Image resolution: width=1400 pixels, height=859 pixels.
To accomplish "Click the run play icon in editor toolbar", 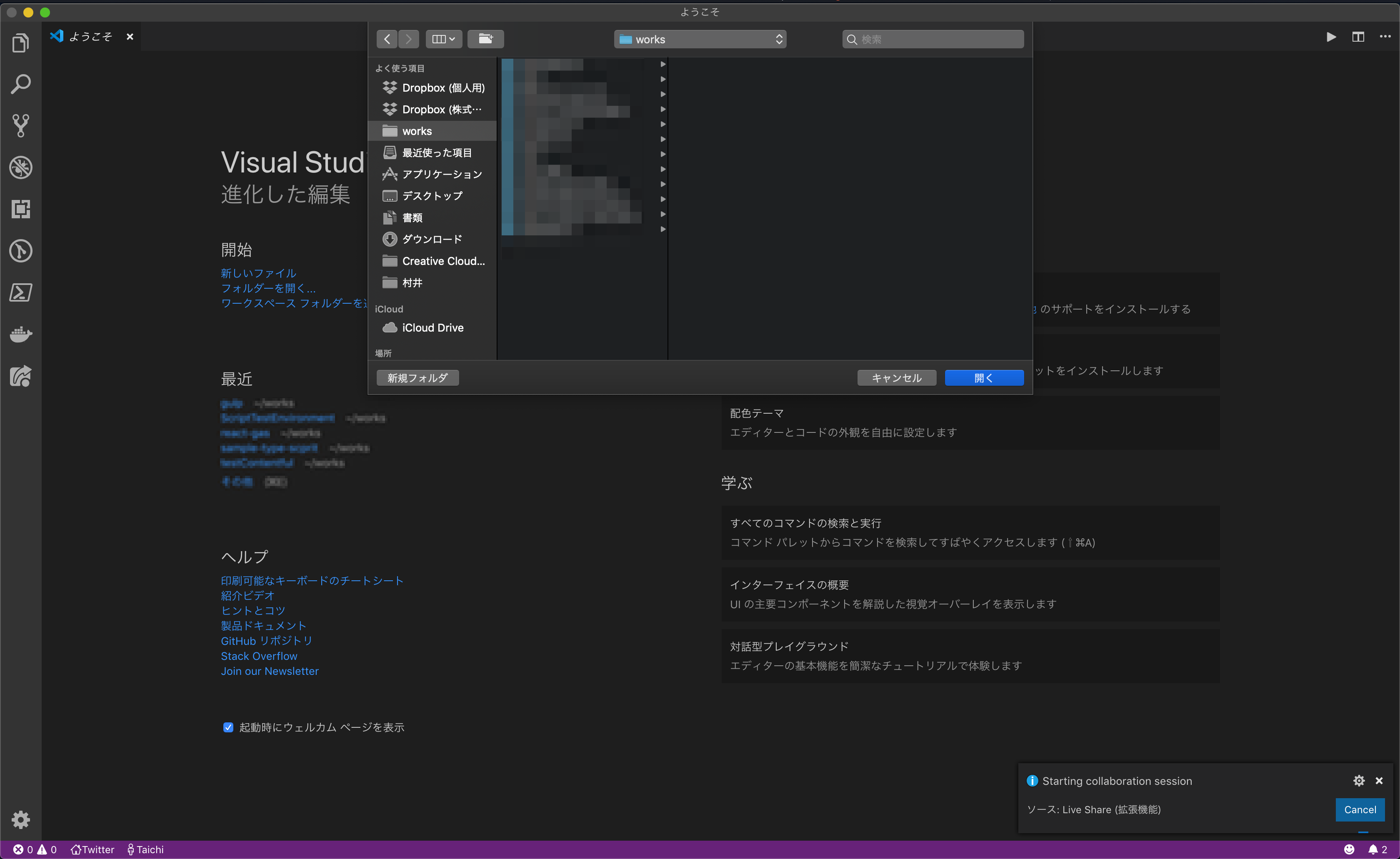I will point(1331,37).
